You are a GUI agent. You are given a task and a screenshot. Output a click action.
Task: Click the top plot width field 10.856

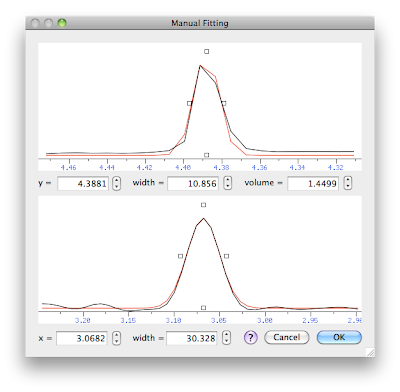click(193, 183)
